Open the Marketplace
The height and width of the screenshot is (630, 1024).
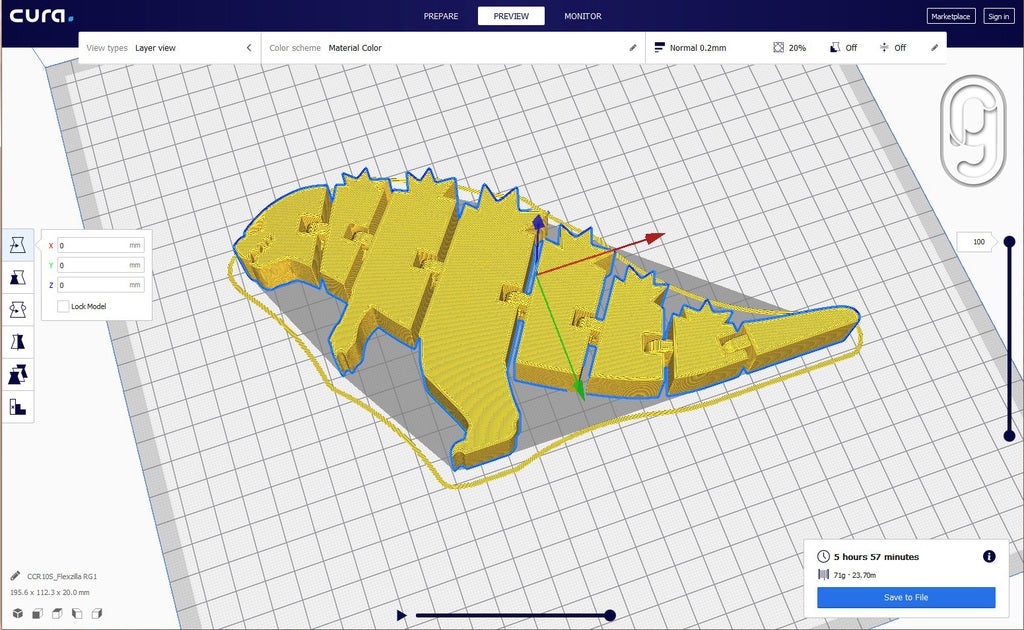(951, 16)
